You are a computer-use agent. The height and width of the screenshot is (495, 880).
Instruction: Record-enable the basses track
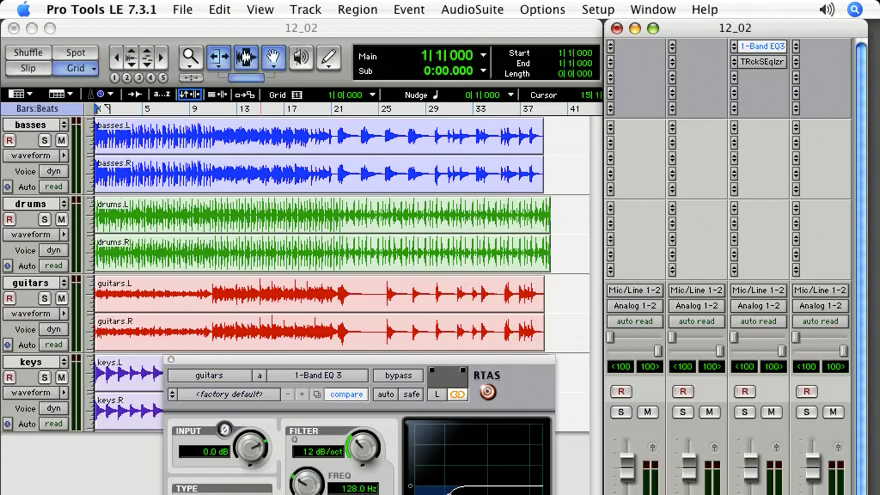pos(10,140)
